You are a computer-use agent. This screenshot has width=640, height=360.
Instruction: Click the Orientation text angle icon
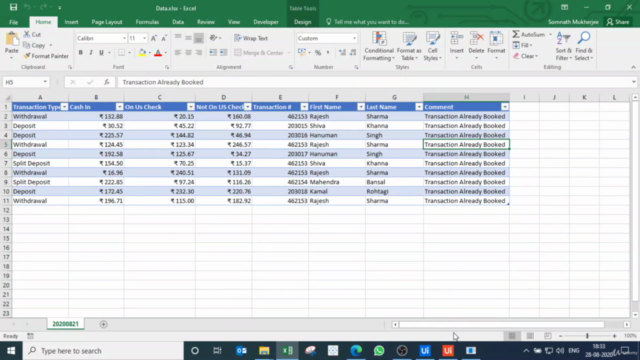[213, 38]
